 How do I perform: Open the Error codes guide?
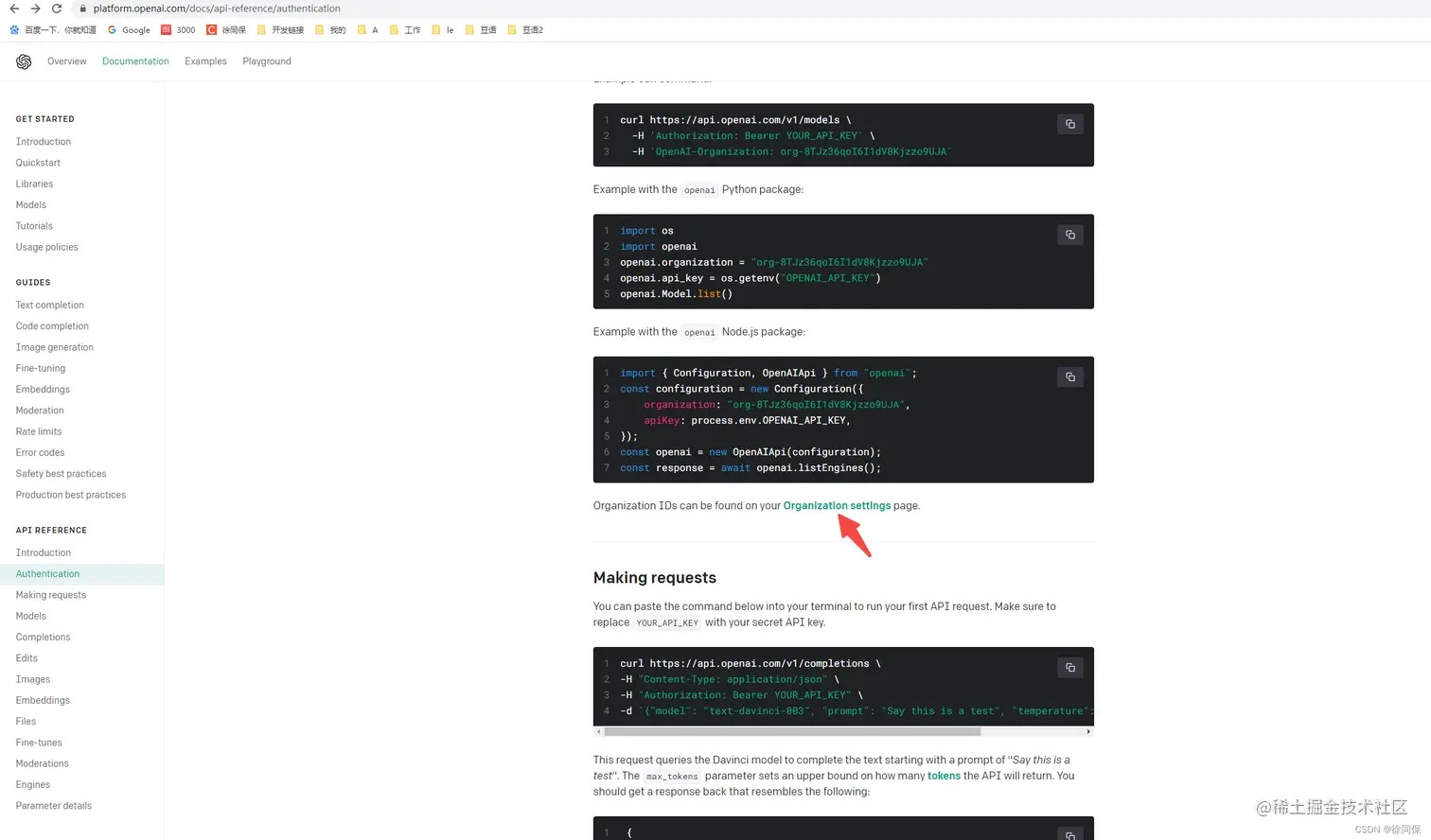(40, 452)
